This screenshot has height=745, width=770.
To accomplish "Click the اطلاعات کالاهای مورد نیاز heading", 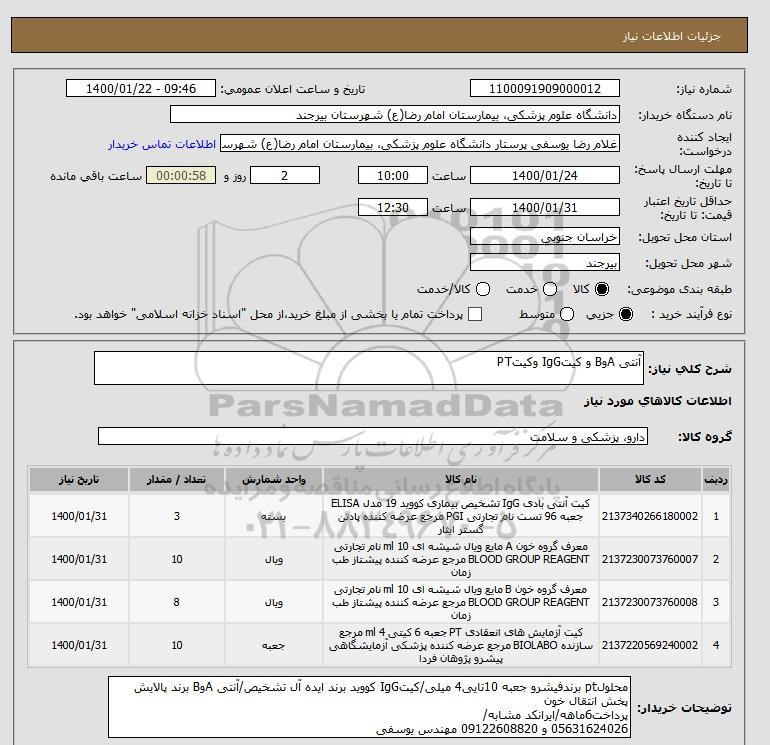I will [x=658, y=401].
